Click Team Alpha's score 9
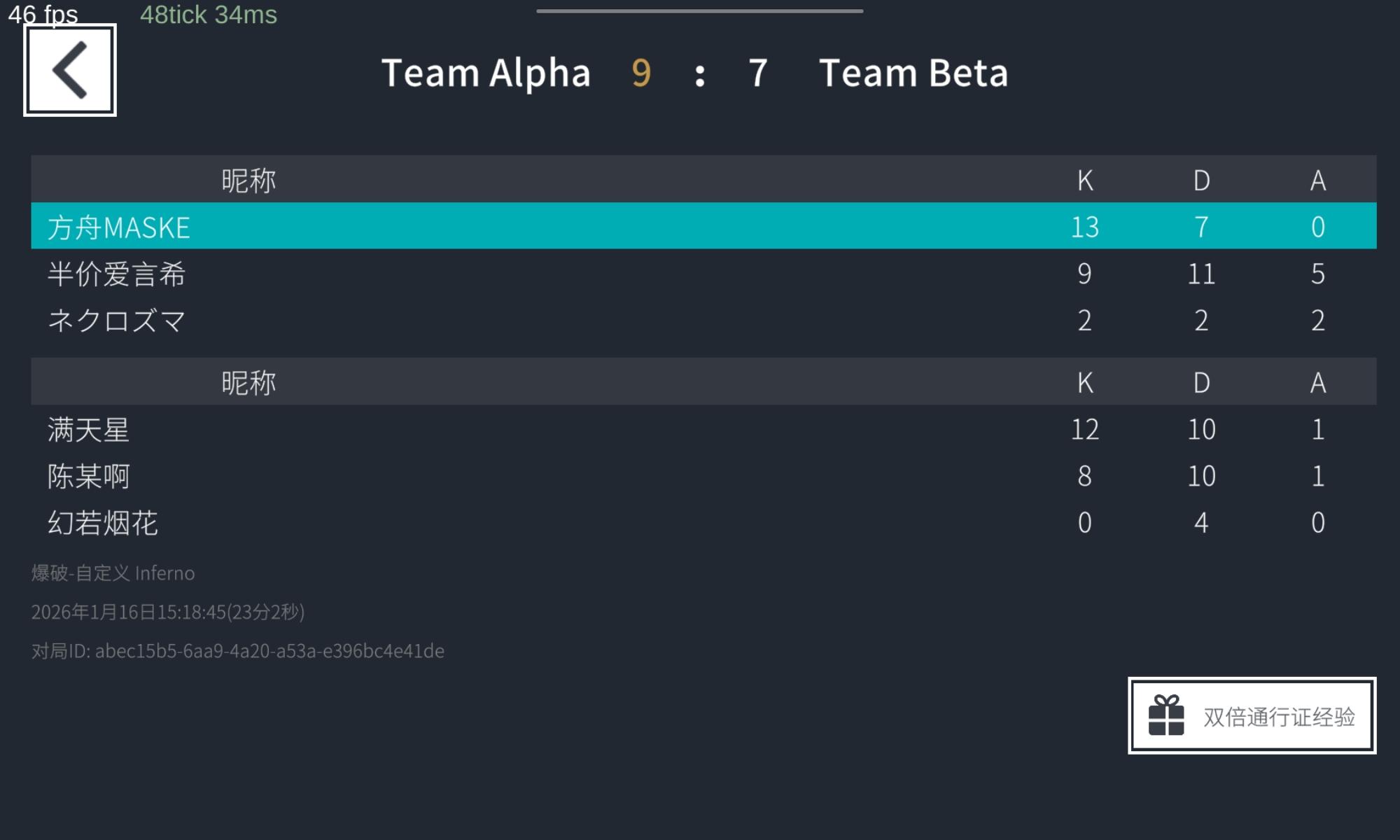This screenshot has width=1400, height=840. 641,73
